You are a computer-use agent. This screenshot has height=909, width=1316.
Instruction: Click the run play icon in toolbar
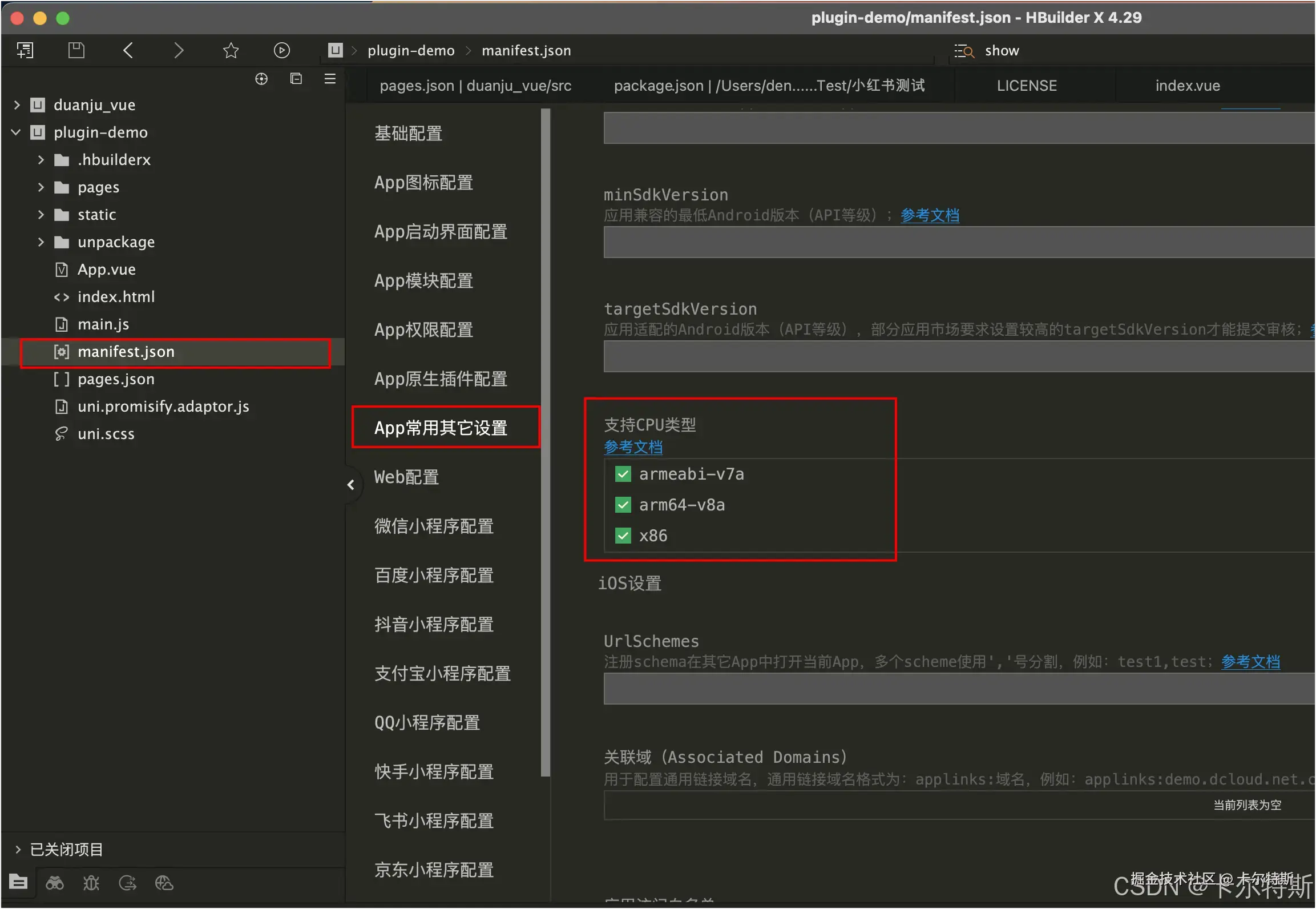281,50
